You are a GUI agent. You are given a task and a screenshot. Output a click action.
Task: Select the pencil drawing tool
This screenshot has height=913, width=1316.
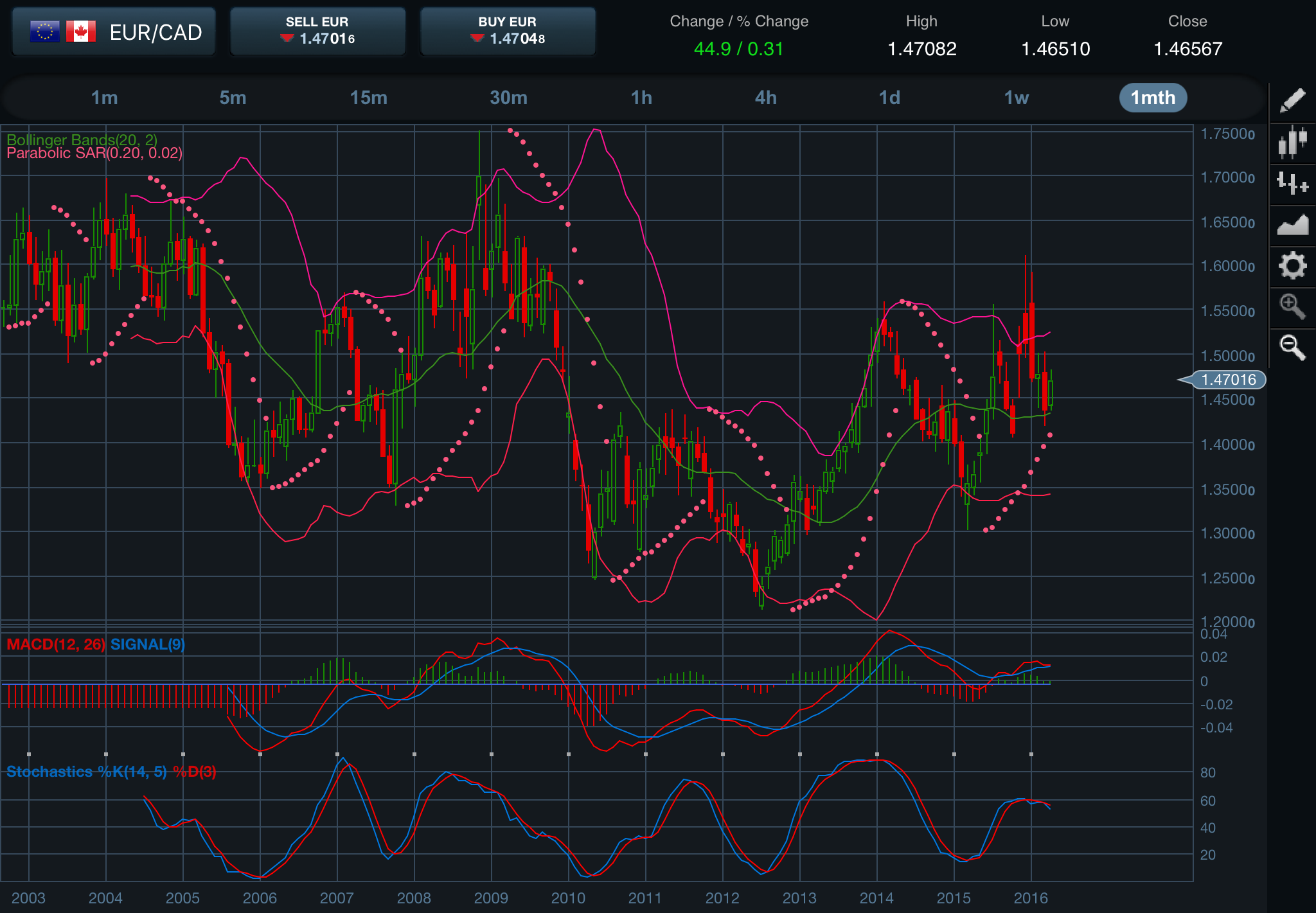1292,100
